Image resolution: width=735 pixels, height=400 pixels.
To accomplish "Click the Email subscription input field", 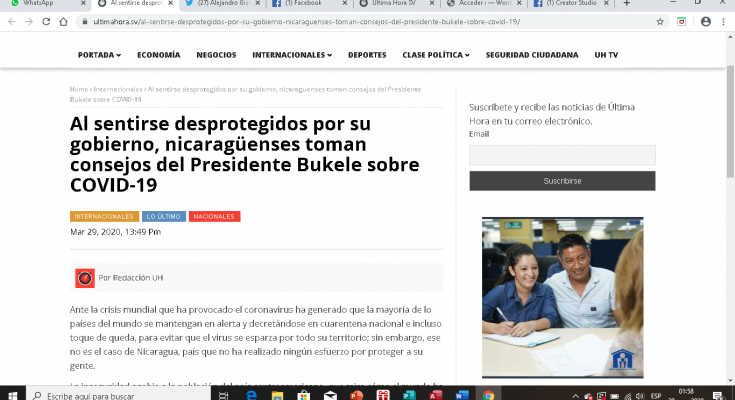I will coord(562,155).
